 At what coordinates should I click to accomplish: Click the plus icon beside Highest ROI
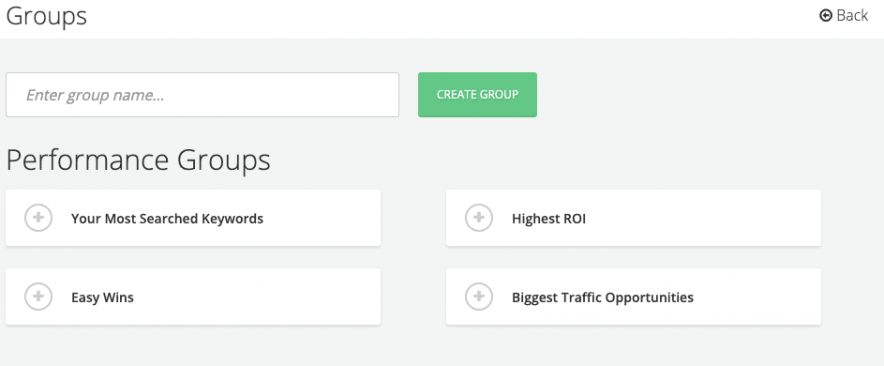(479, 218)
